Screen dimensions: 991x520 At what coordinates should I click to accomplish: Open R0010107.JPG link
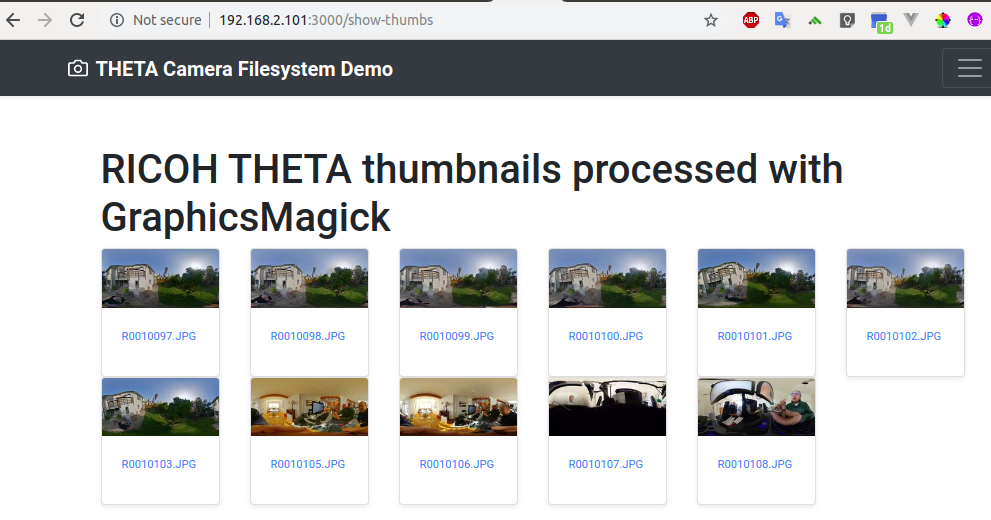[x=605, y=464]
